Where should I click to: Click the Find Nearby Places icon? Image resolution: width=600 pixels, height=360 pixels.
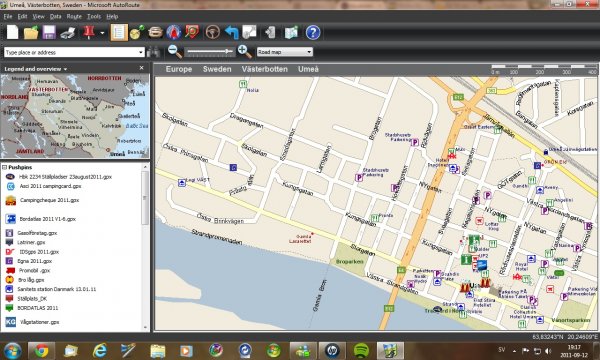(155, 33)
